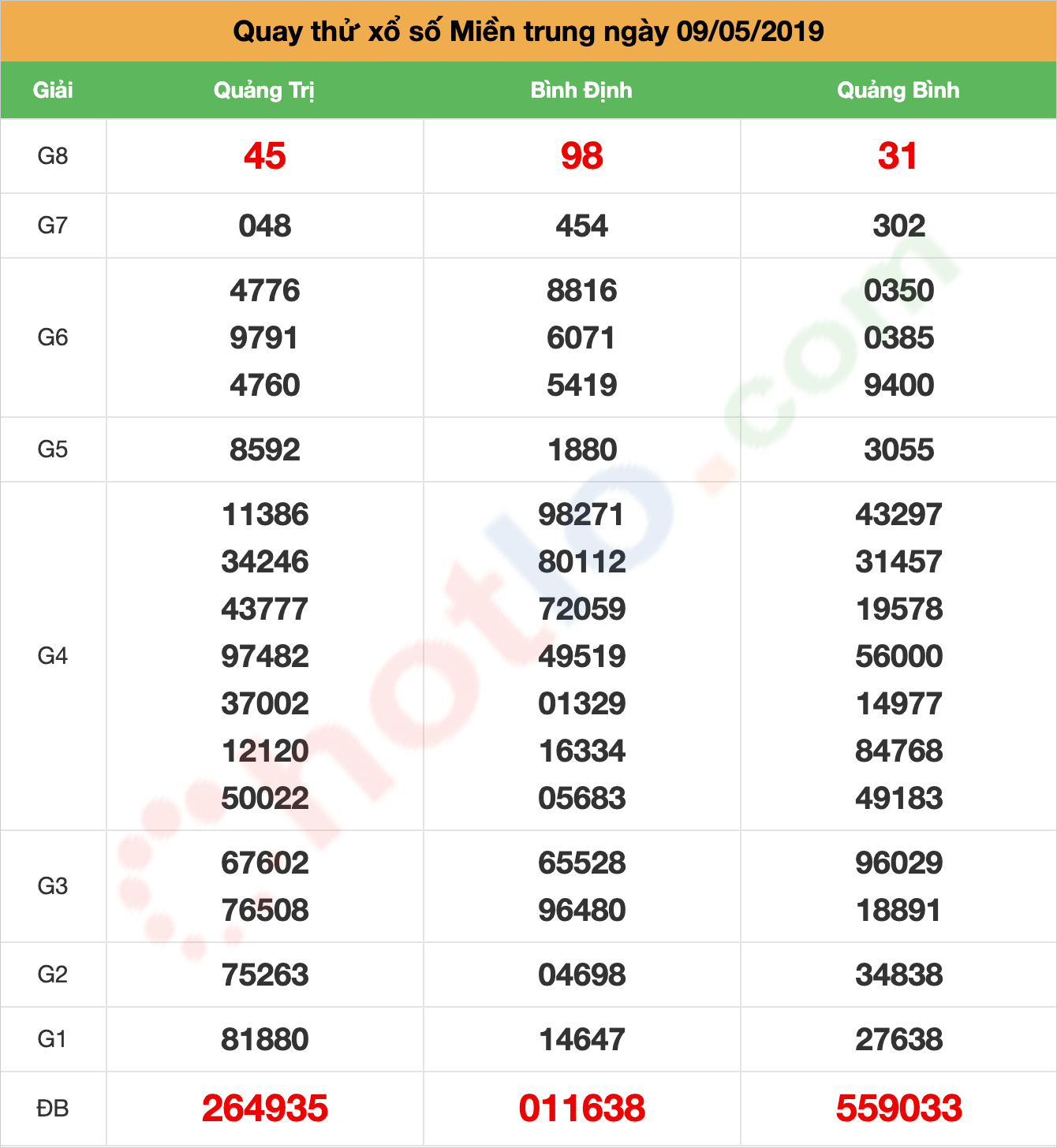Select G4 number 43777
Image resolution: width=1057 pixels, height=1148 pixels.
(x=265, y=609)
